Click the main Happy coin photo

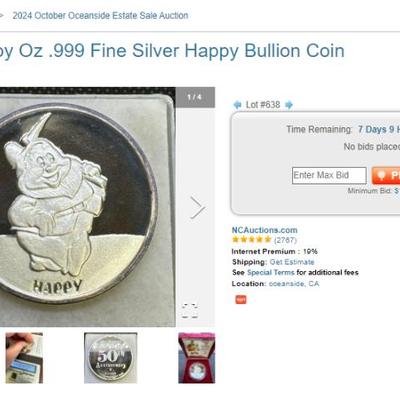pyautogui.click(x=88, y=207)
